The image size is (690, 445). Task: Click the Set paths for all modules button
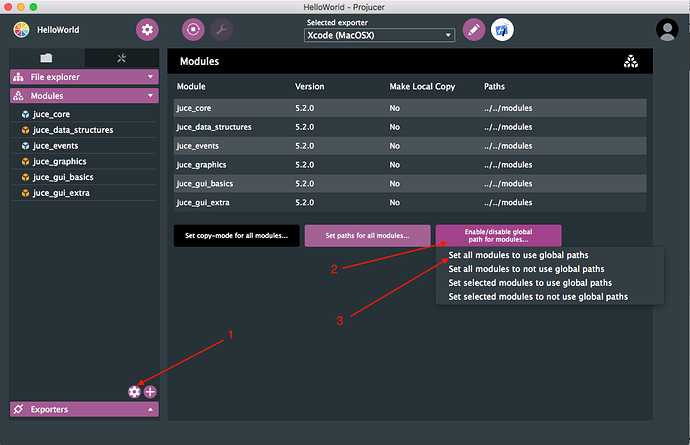coord(367,235)
